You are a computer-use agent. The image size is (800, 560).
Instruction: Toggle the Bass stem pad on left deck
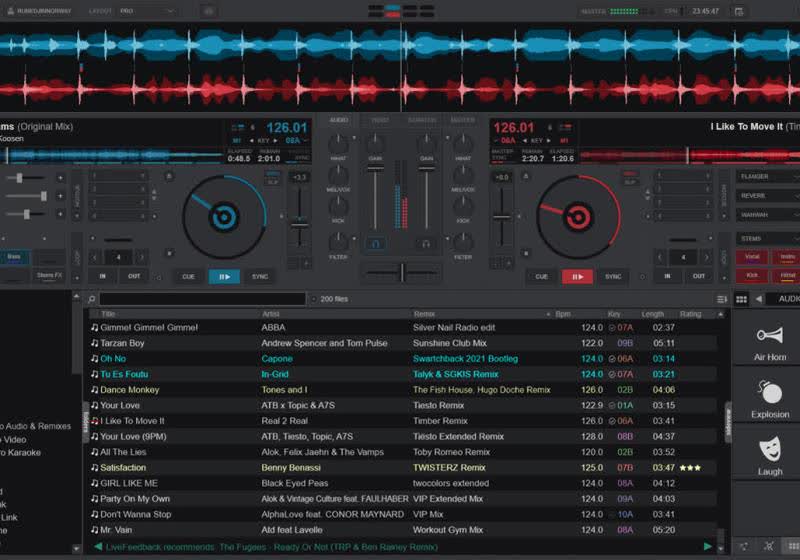click(14, 257)
